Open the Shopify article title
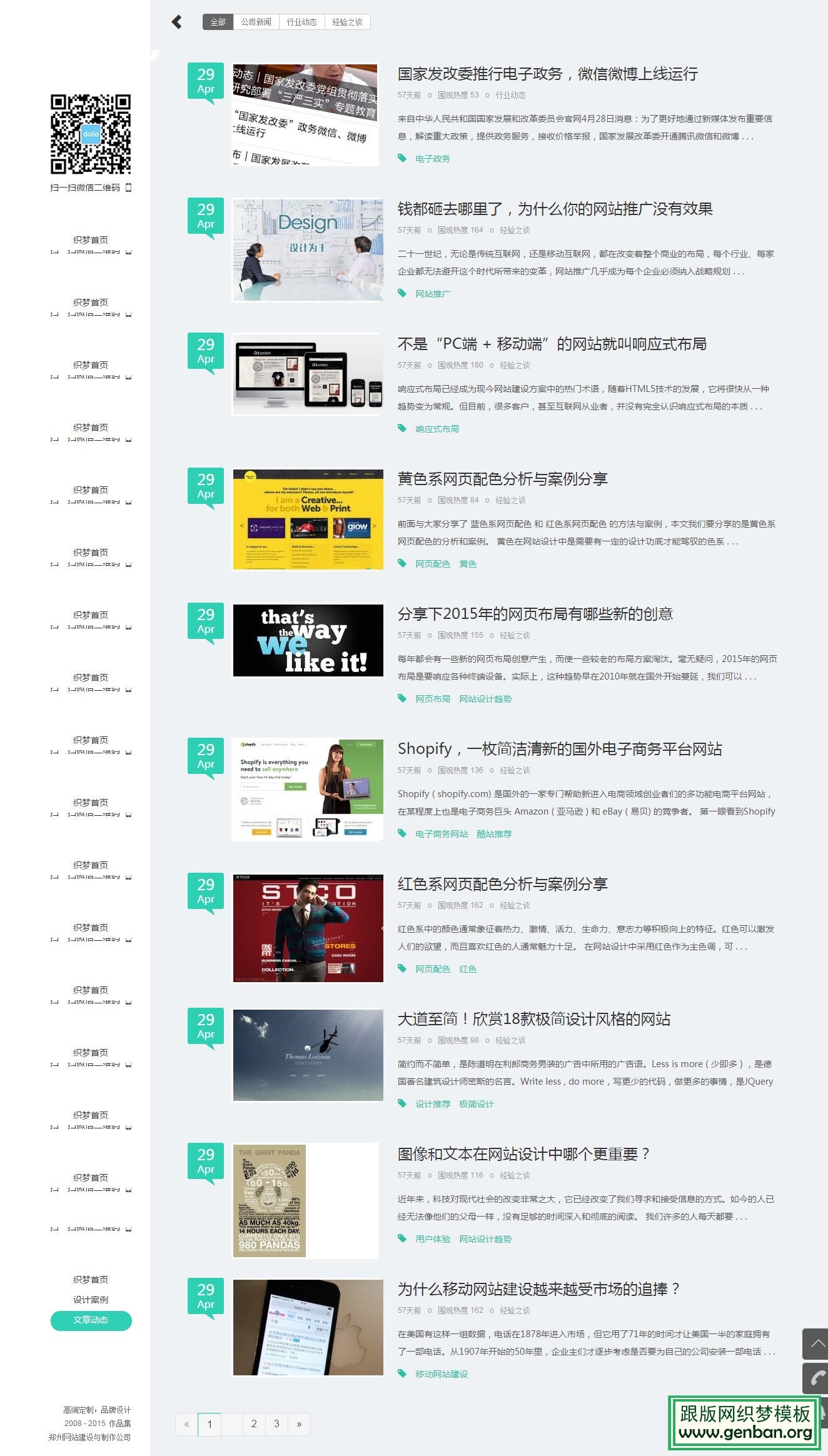 point(560,749)
